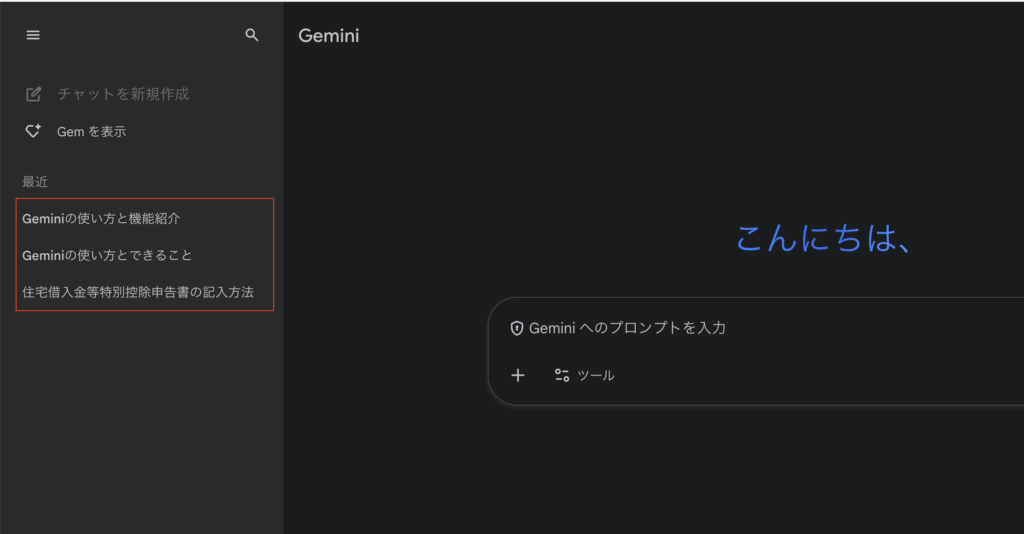The image size is (1024, 534).
Task: Click the Gem heart-sparkle icon
Action: [33, 131]
